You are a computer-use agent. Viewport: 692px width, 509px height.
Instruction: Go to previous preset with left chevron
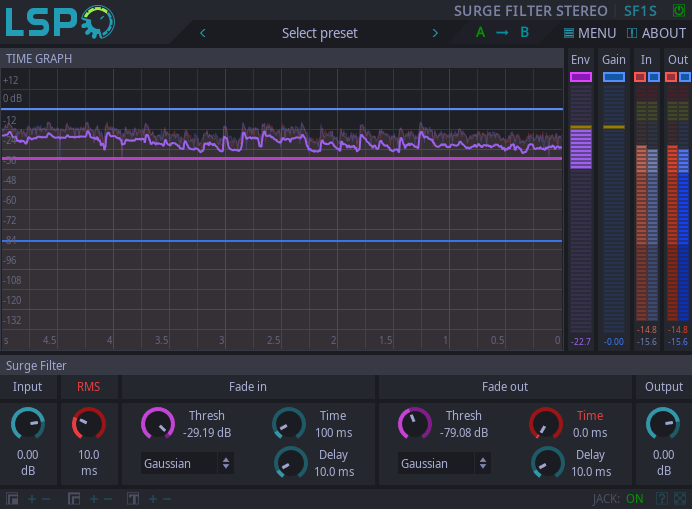point(203,33)
